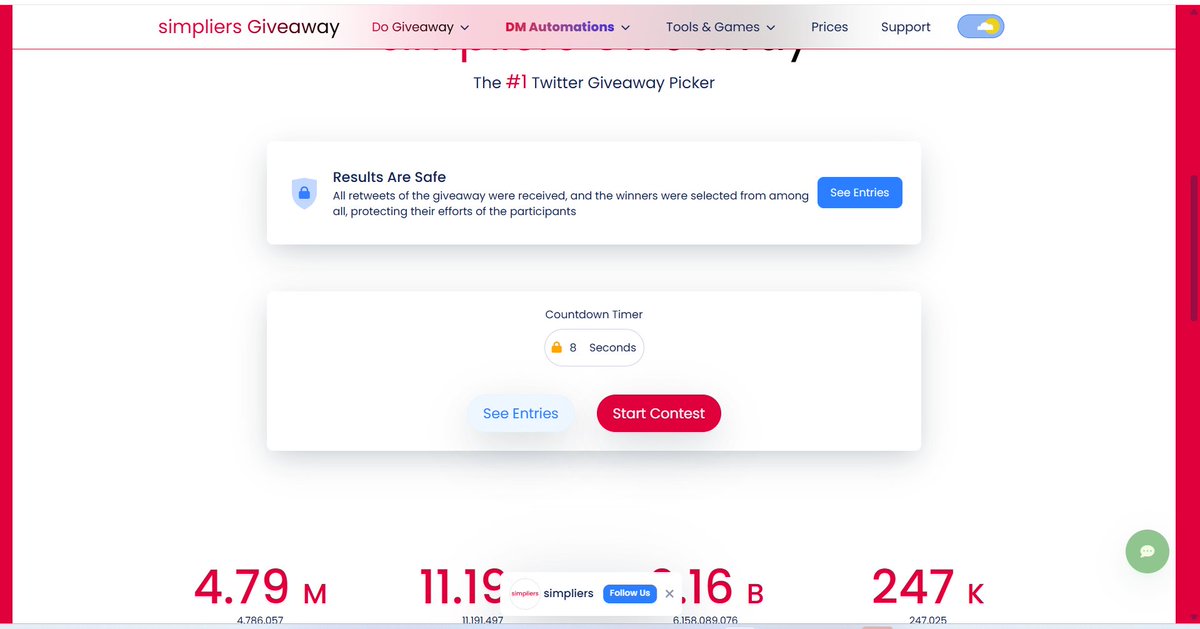Click Follow Us in the simpliers popup
The width and height of the screenshot is (1200, 629).
point(630,593)
